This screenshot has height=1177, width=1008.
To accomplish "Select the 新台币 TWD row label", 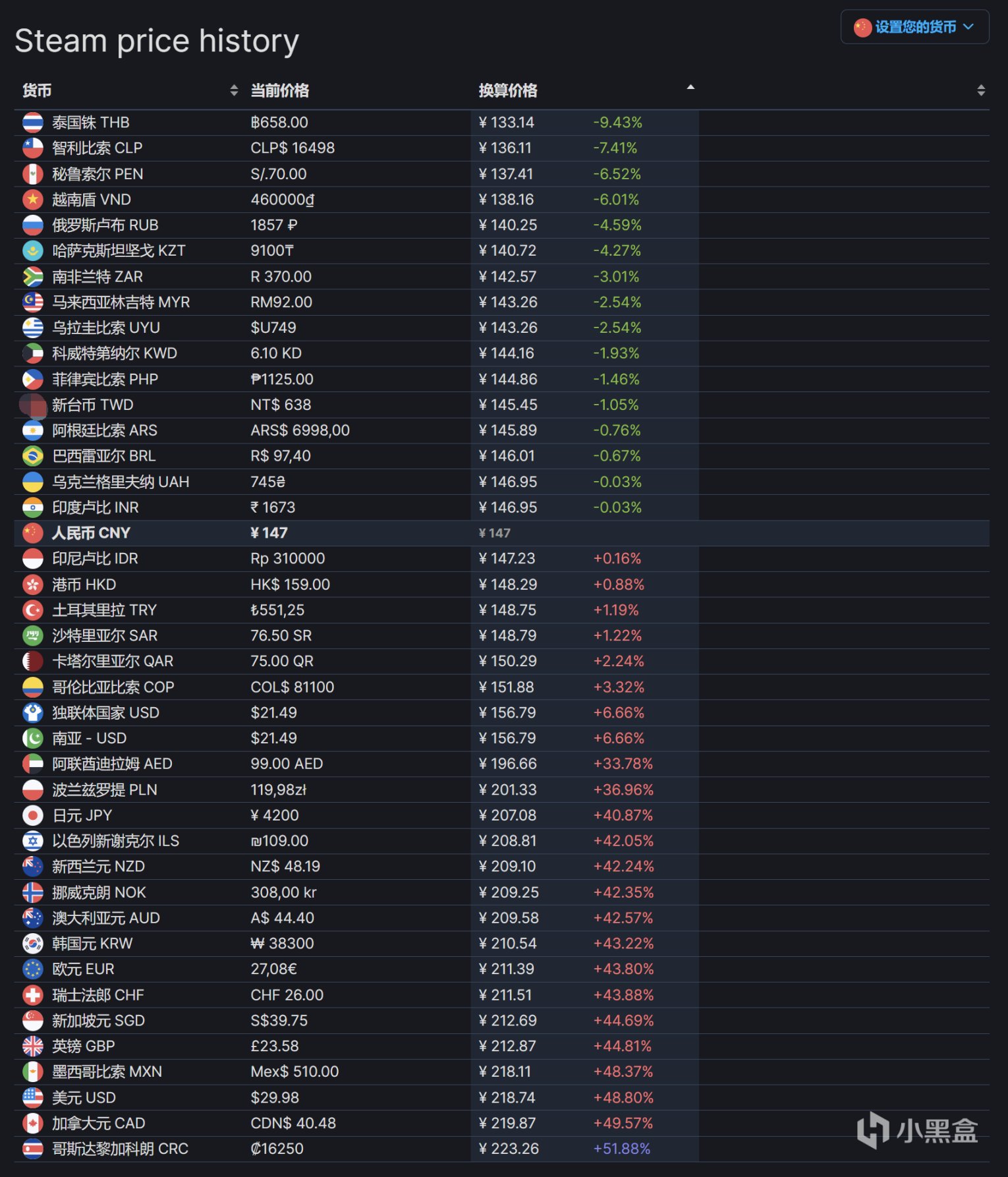I will tap(93, 405).
